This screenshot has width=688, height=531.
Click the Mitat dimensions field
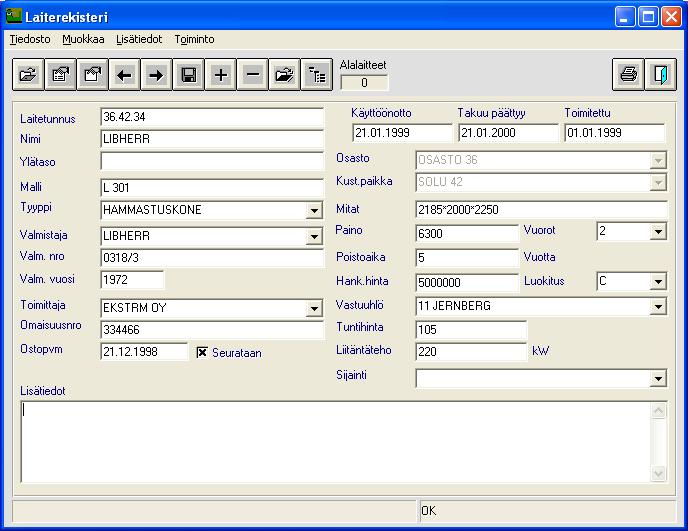[541, 210]
